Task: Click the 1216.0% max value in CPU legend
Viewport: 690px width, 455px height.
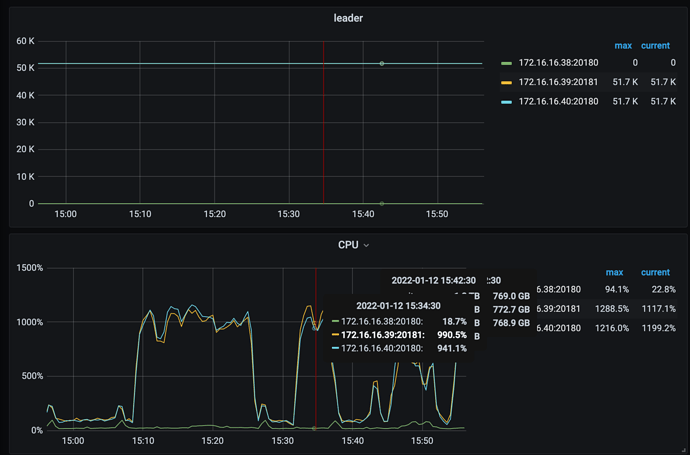Action: click(x=612, y=328)
